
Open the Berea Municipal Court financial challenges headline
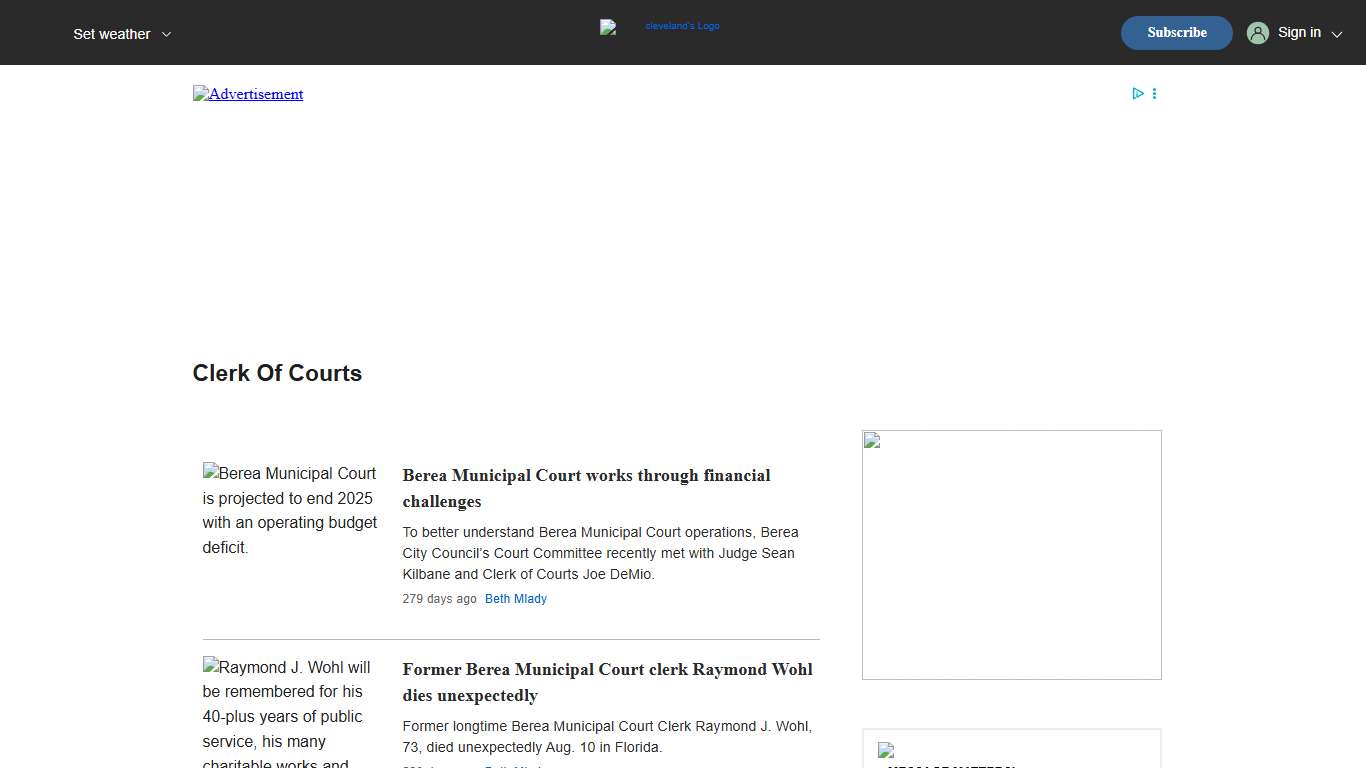click(x=586, y=488)
